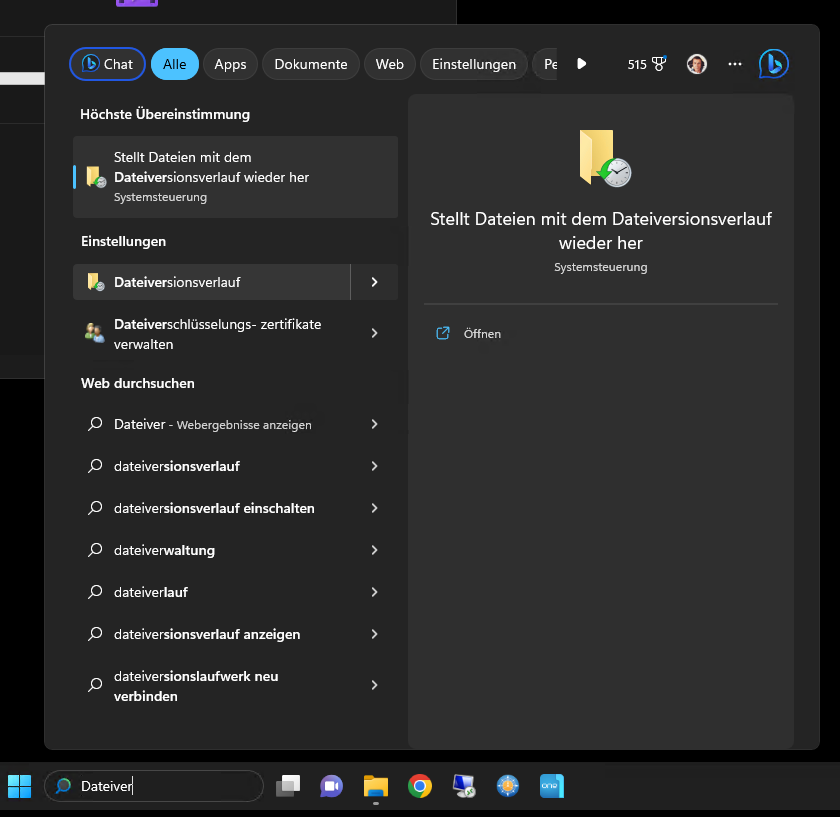
Task: Expand 'dateiversionsverlauf einschalten' suggestion arrow
Action: pyautogui.click(x=374, y=508)
